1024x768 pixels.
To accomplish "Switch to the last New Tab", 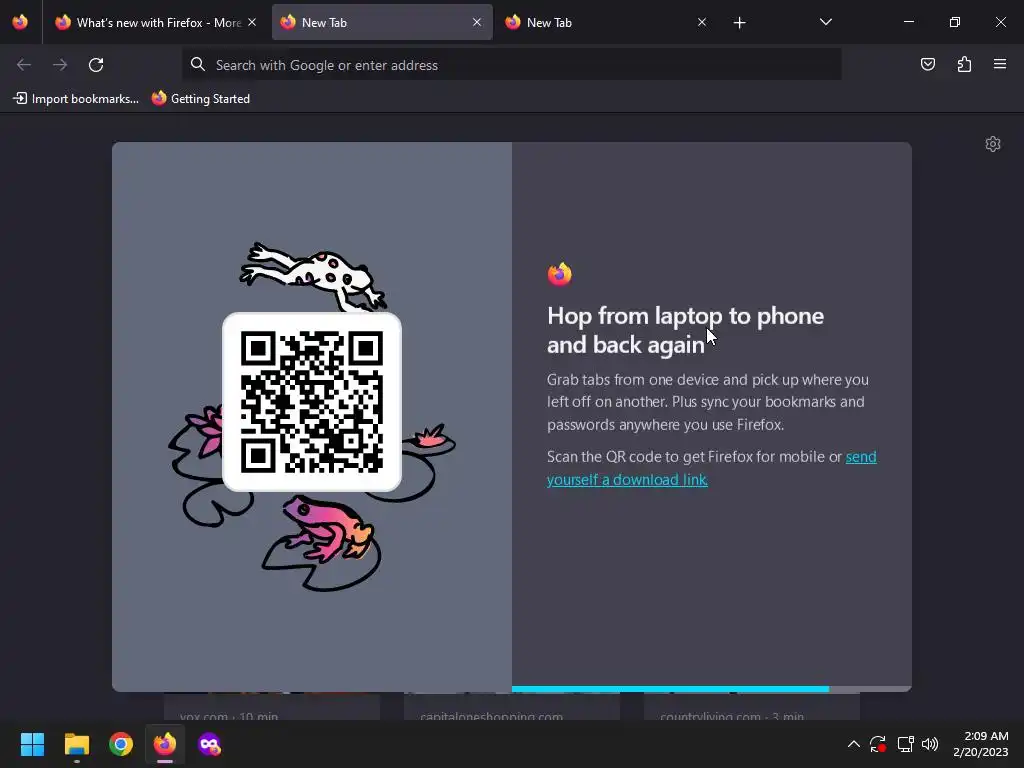I will pyautogui.click(x=607, y=22).
